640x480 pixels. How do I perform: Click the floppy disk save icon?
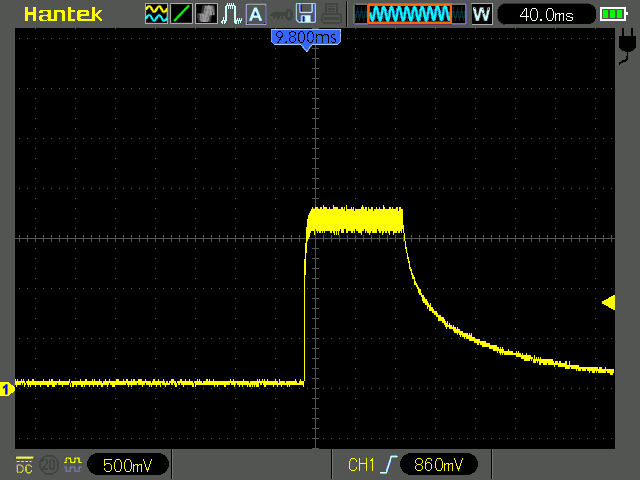pos(306,13)
